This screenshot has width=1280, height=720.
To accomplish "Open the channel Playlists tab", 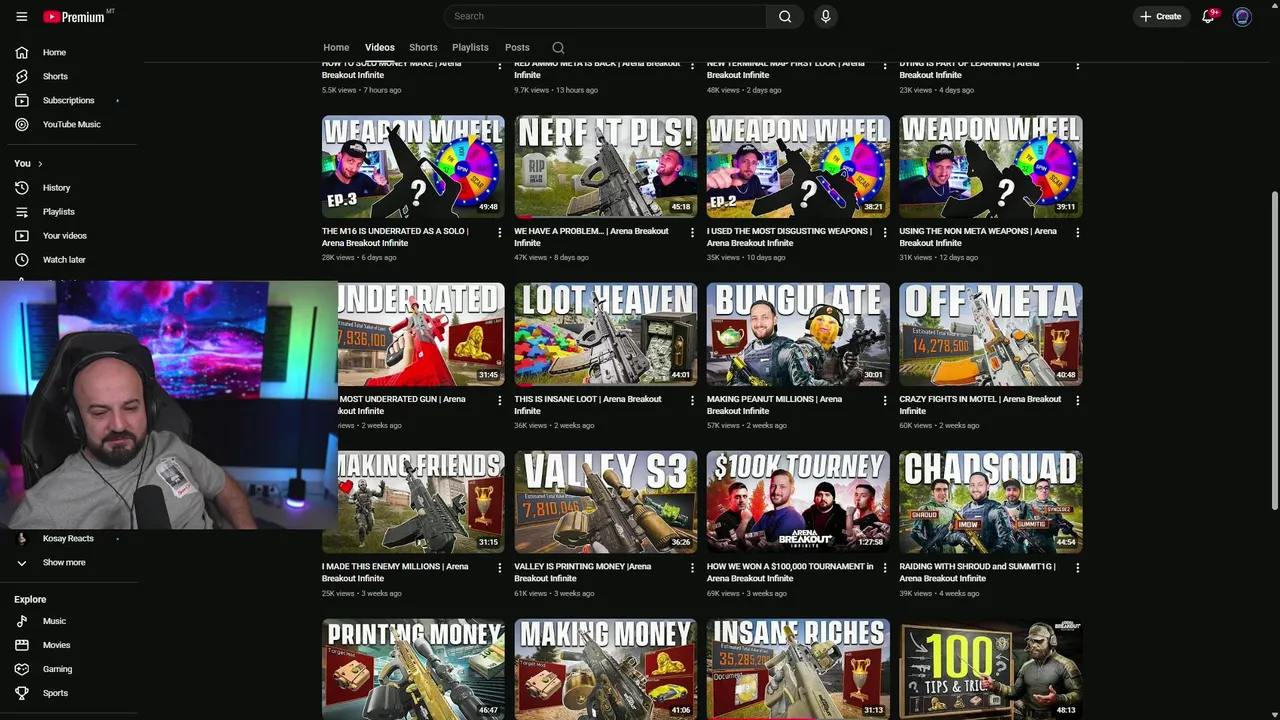I will pos(470,47).
